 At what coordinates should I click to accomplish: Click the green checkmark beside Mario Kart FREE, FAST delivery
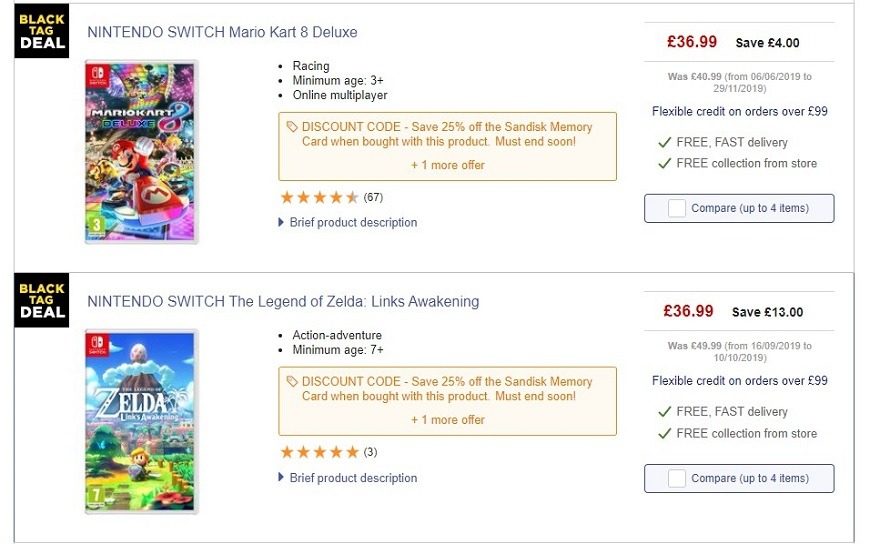(x=664, y=143)
